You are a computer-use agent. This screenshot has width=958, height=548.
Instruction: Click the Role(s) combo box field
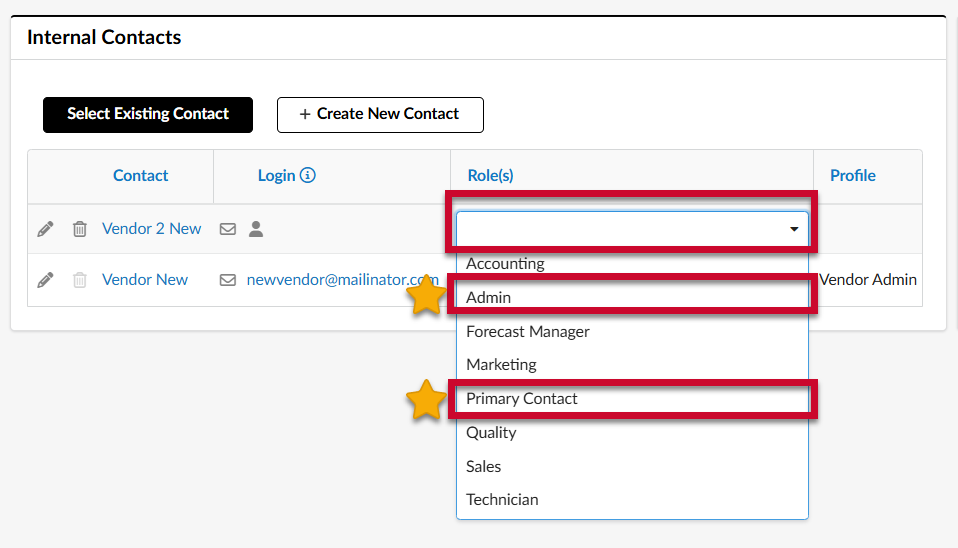tap(632, 229)
